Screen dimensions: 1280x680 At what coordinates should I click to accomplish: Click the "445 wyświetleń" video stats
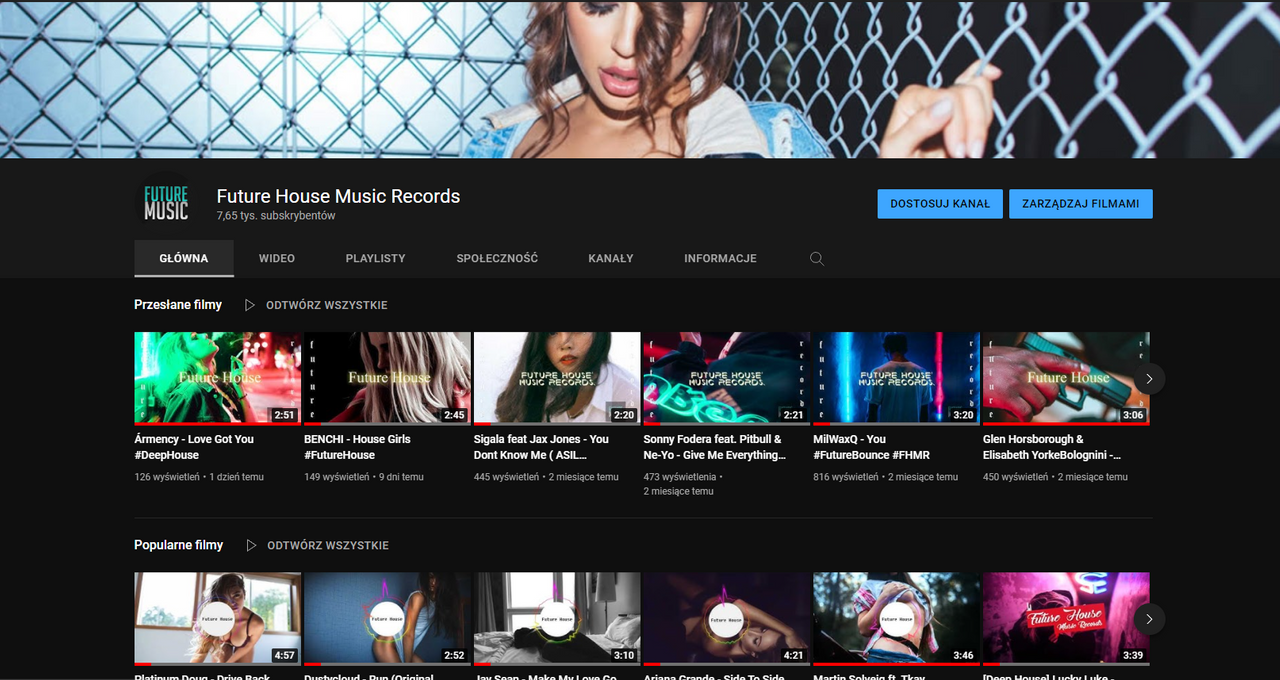tap(546, 477)
